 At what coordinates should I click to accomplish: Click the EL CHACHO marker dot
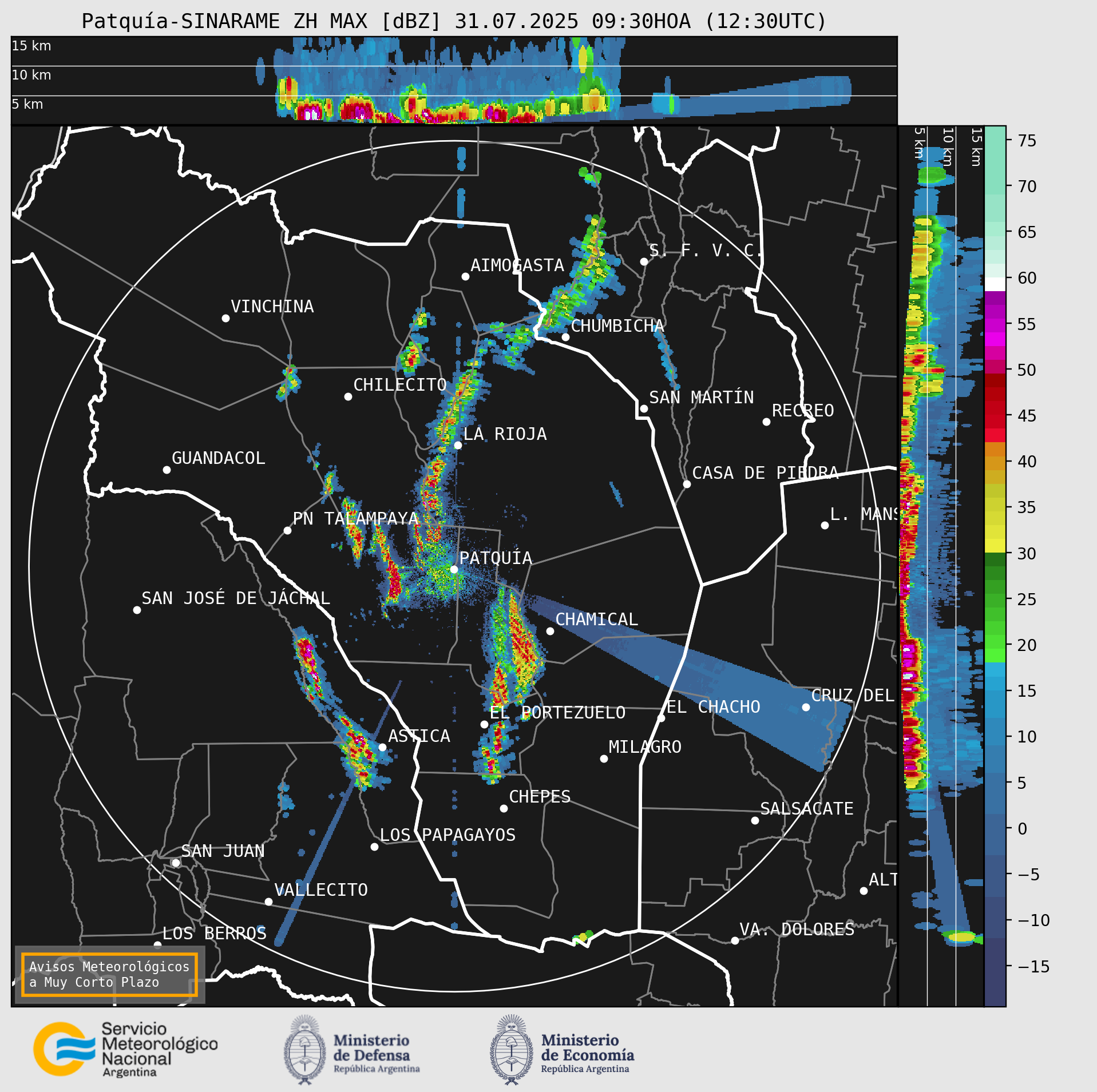(661, 718)
